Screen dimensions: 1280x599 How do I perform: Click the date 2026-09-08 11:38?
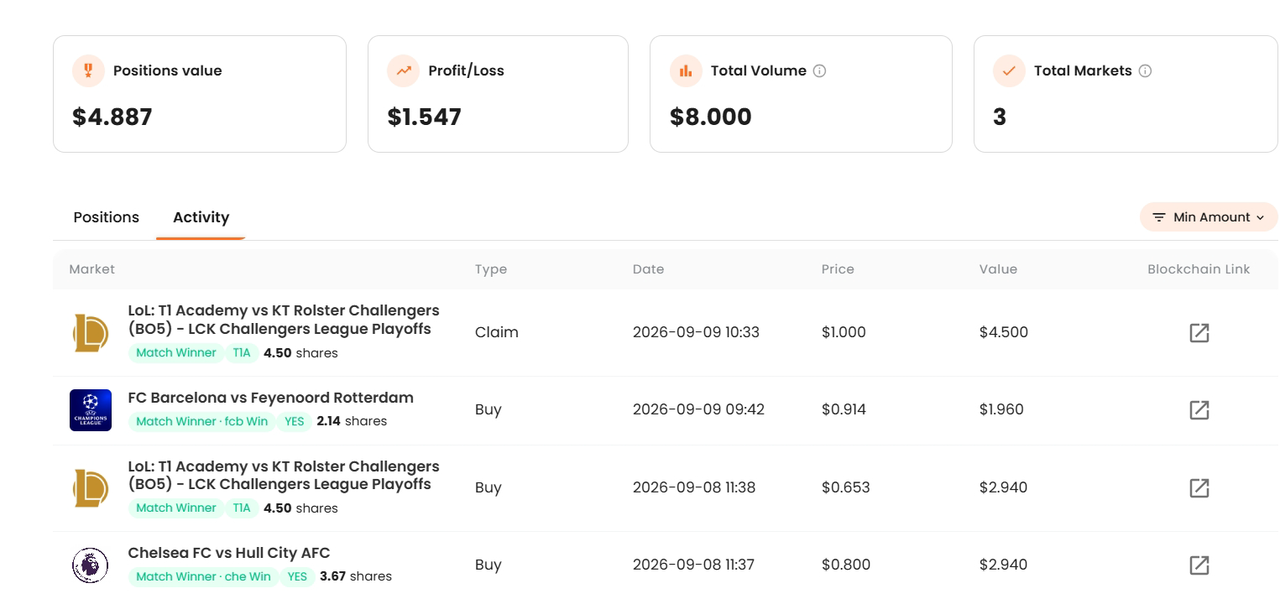(694, 487)
